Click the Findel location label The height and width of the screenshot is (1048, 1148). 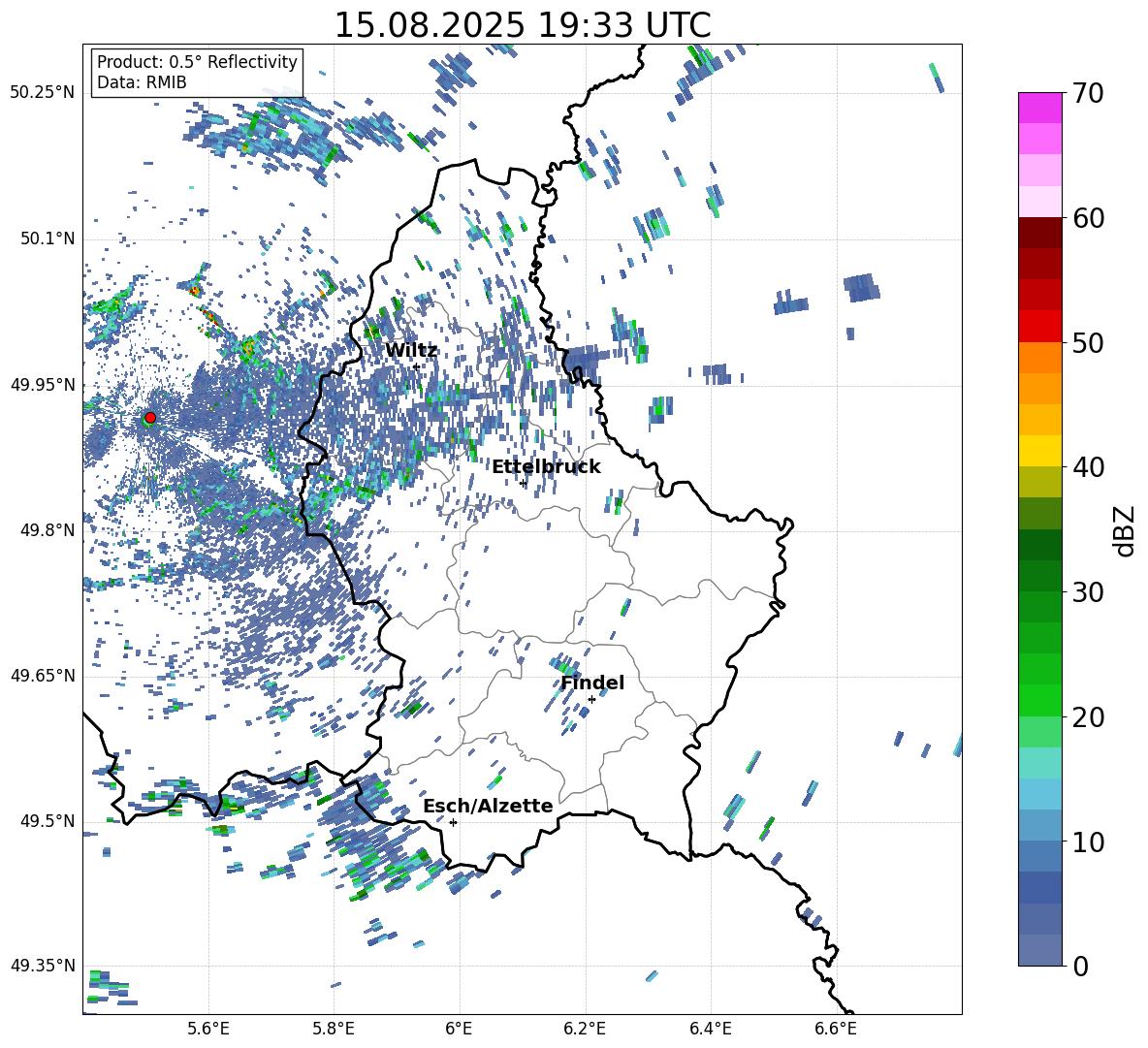tap(592, 683)
